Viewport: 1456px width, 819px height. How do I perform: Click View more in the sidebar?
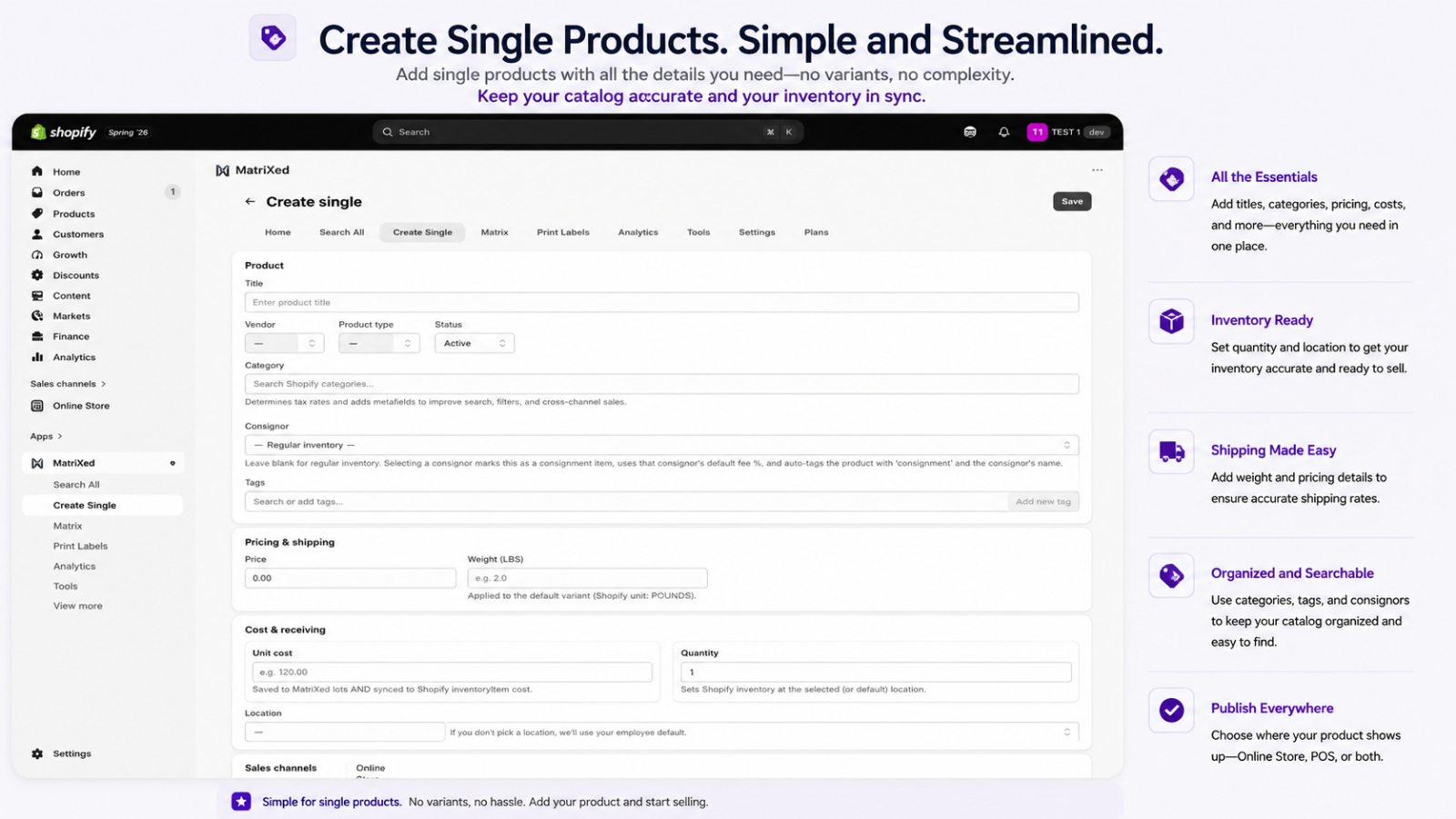pyautogui.click(x=77, y=606)
